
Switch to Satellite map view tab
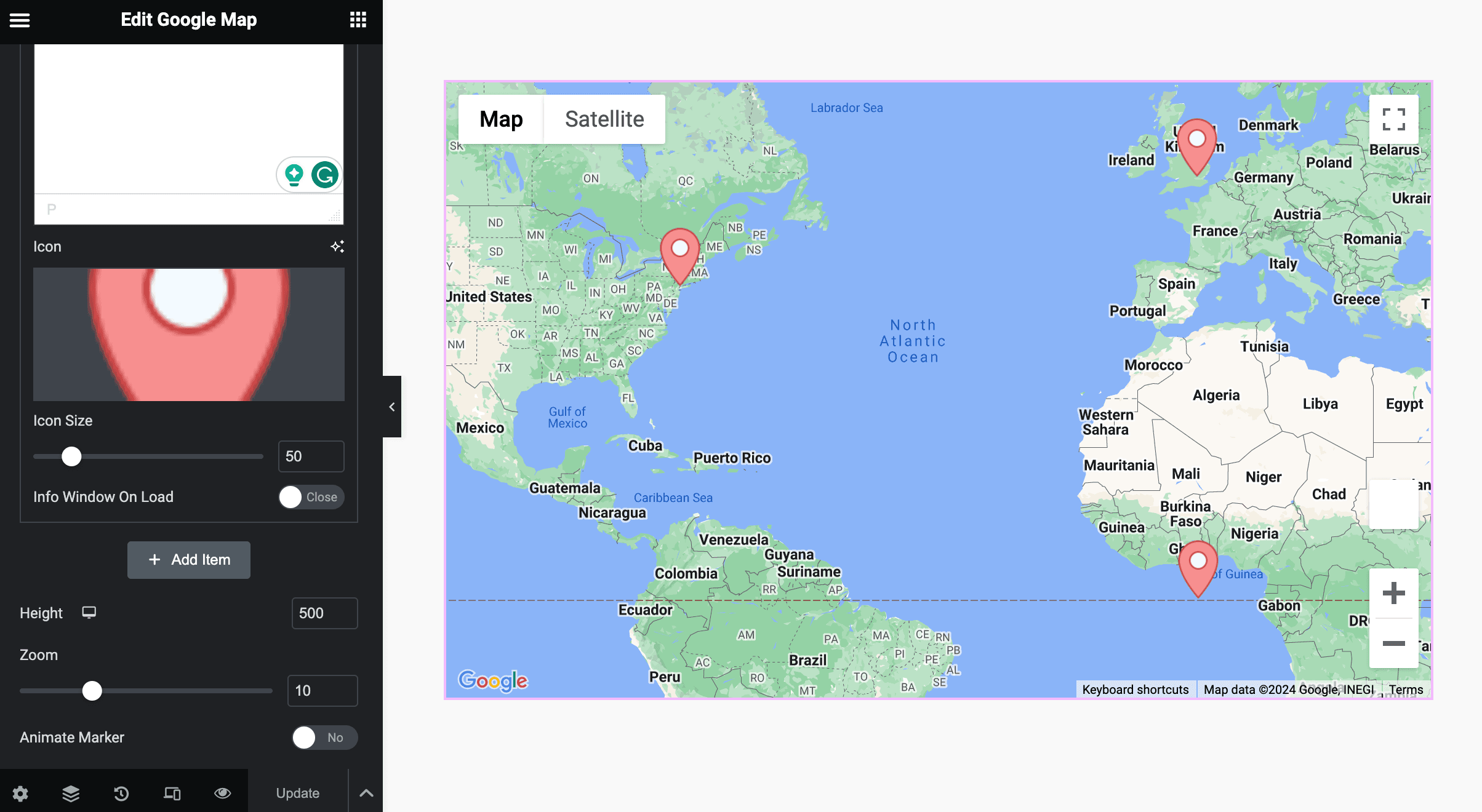point(603,119)
